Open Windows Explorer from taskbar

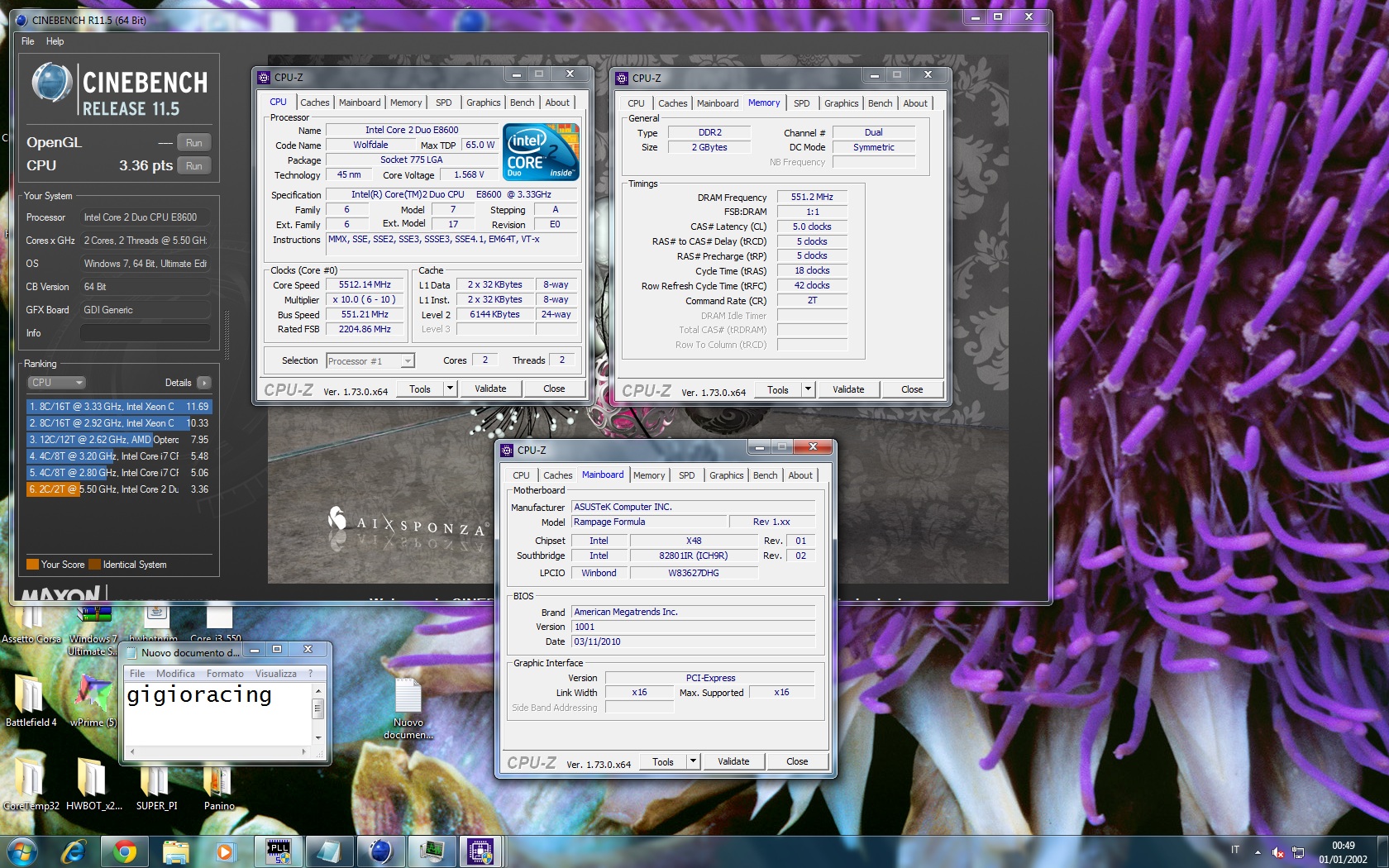(x=176, y=851)
